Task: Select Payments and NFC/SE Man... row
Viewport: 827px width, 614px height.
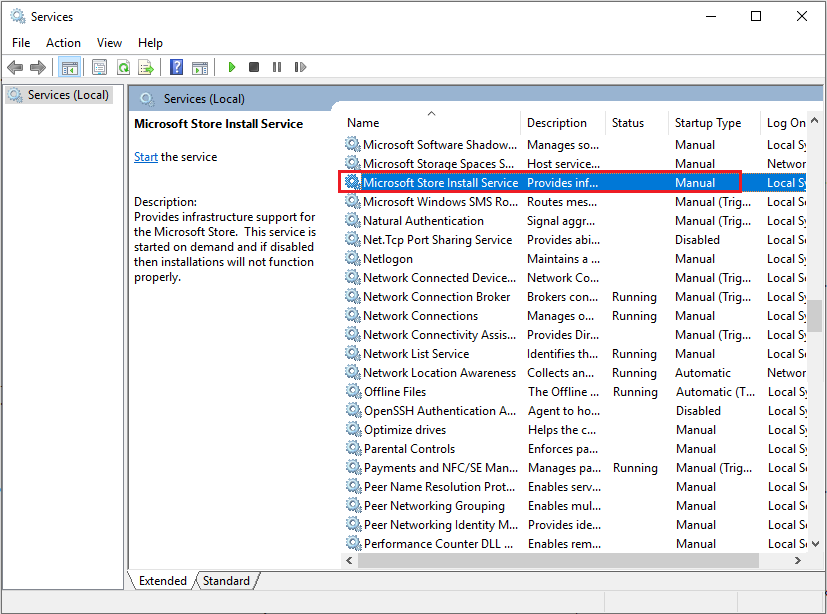Action: click(x=574, y=467)
